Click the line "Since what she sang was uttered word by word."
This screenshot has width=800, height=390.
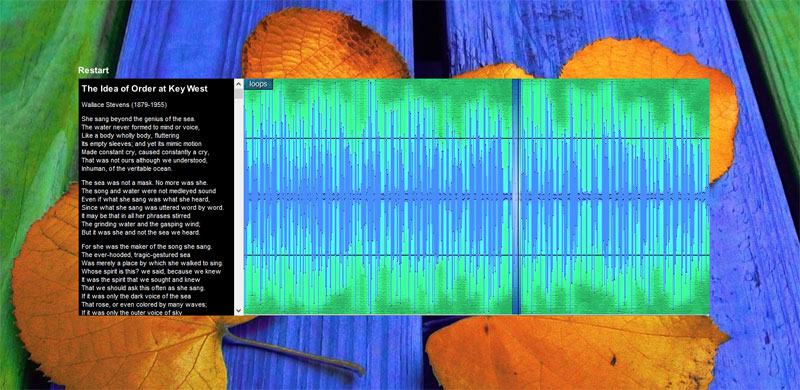coord(153,208)
